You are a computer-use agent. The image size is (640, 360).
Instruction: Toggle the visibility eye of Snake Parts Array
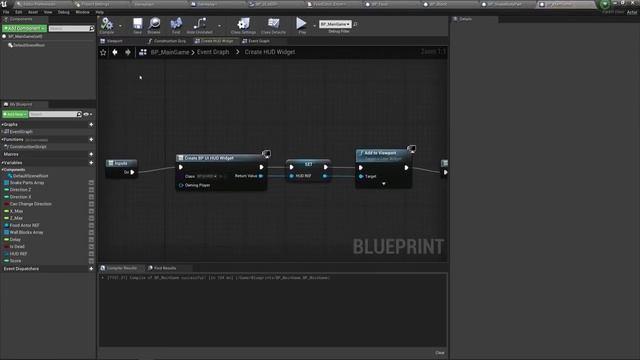[x=91, y=183]
